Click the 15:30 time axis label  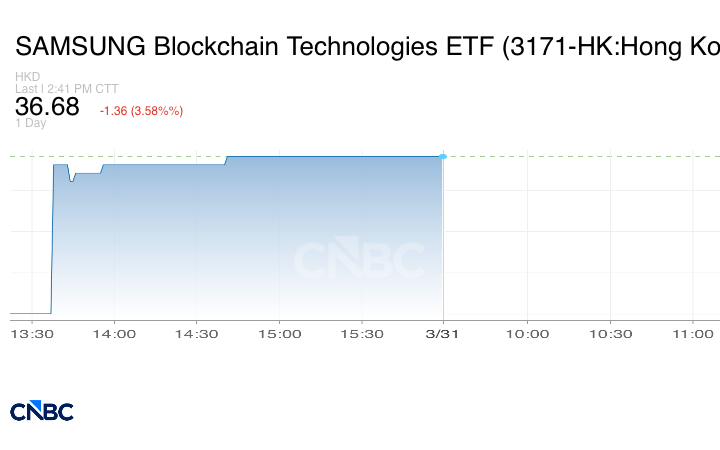coord(362,334)
